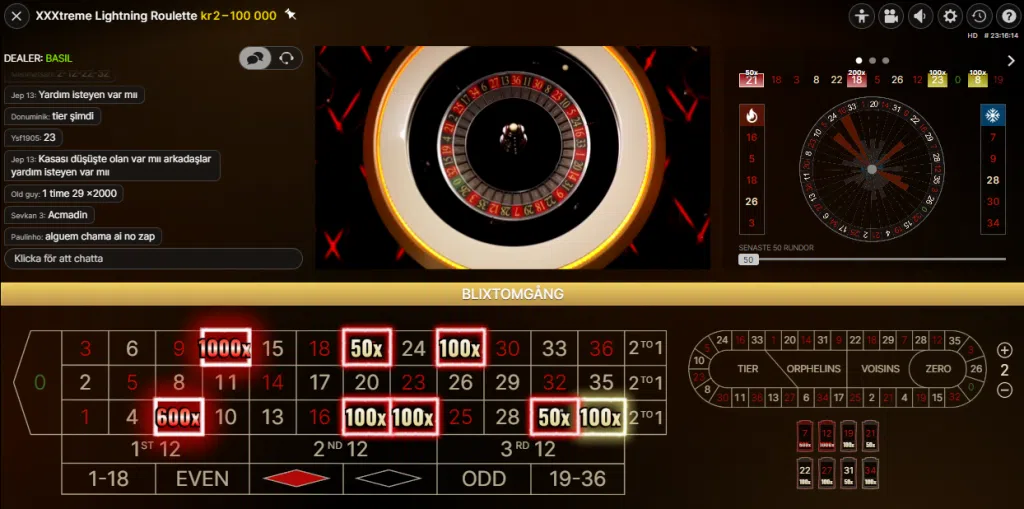
Task: Bet on the black diamond
Action: tap(389, 479)
